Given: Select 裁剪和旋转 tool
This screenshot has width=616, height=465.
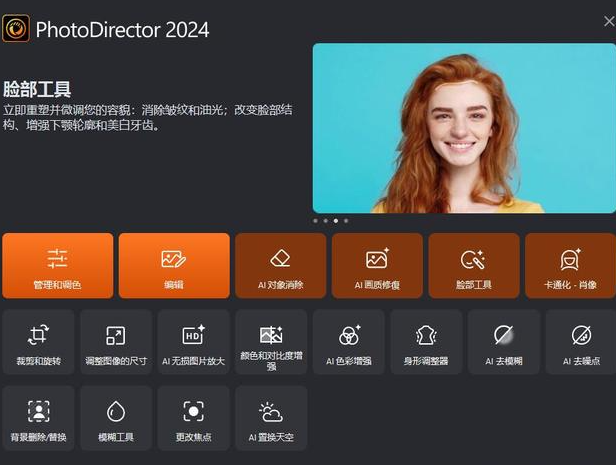Looking at the screenshot, I should (x=38, y=342).
